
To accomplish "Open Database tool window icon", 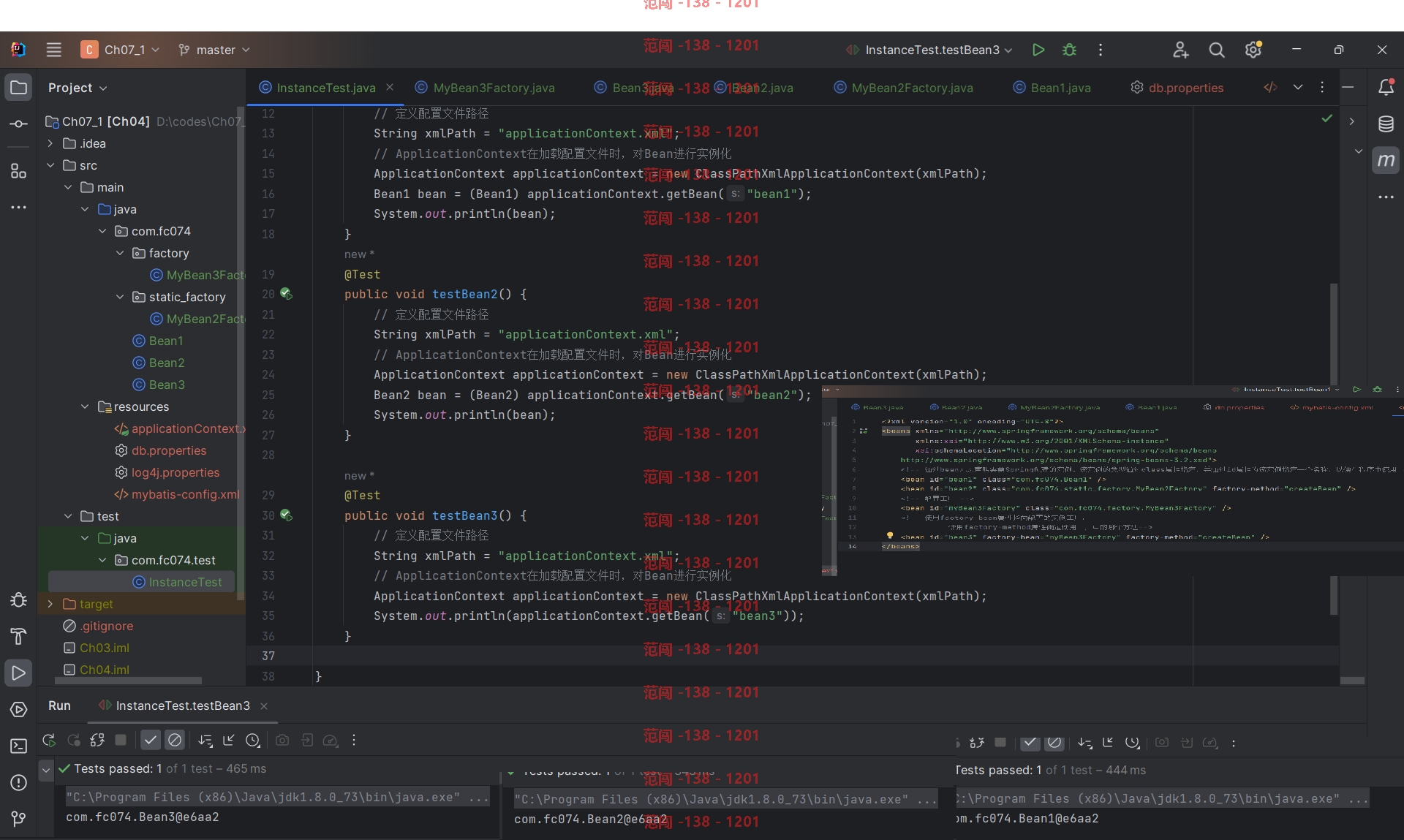I will pos(1386,124).
